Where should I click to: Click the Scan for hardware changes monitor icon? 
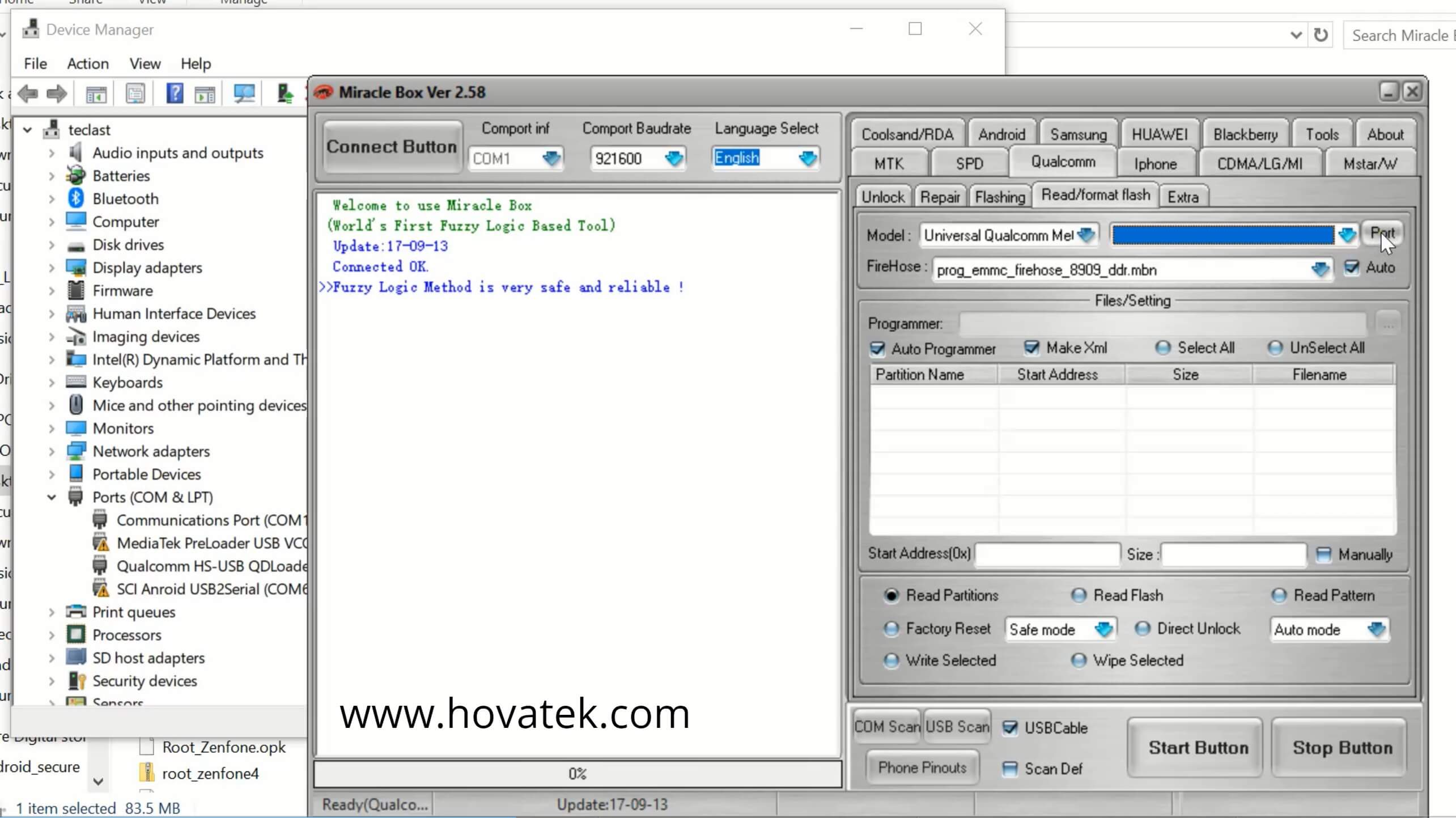[x=244, y=94]
